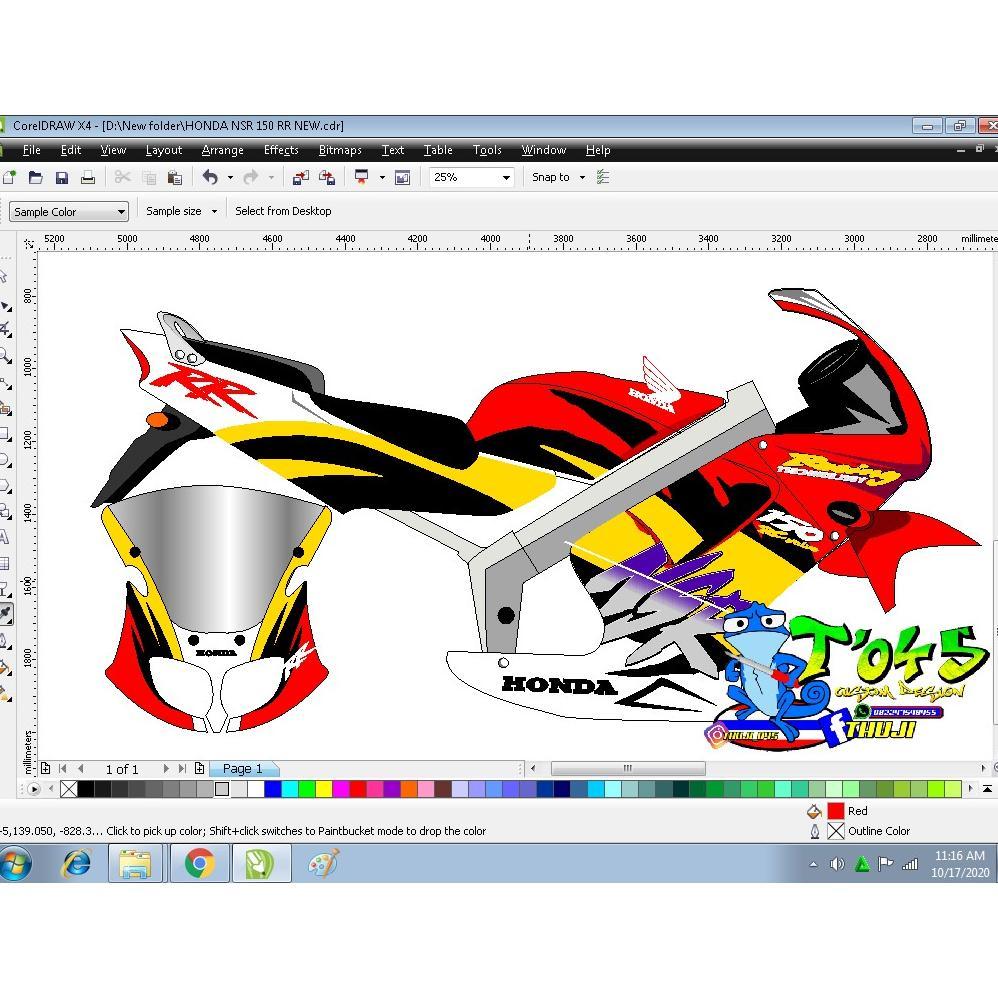Open the Snap to dropdown

(582, 178)
